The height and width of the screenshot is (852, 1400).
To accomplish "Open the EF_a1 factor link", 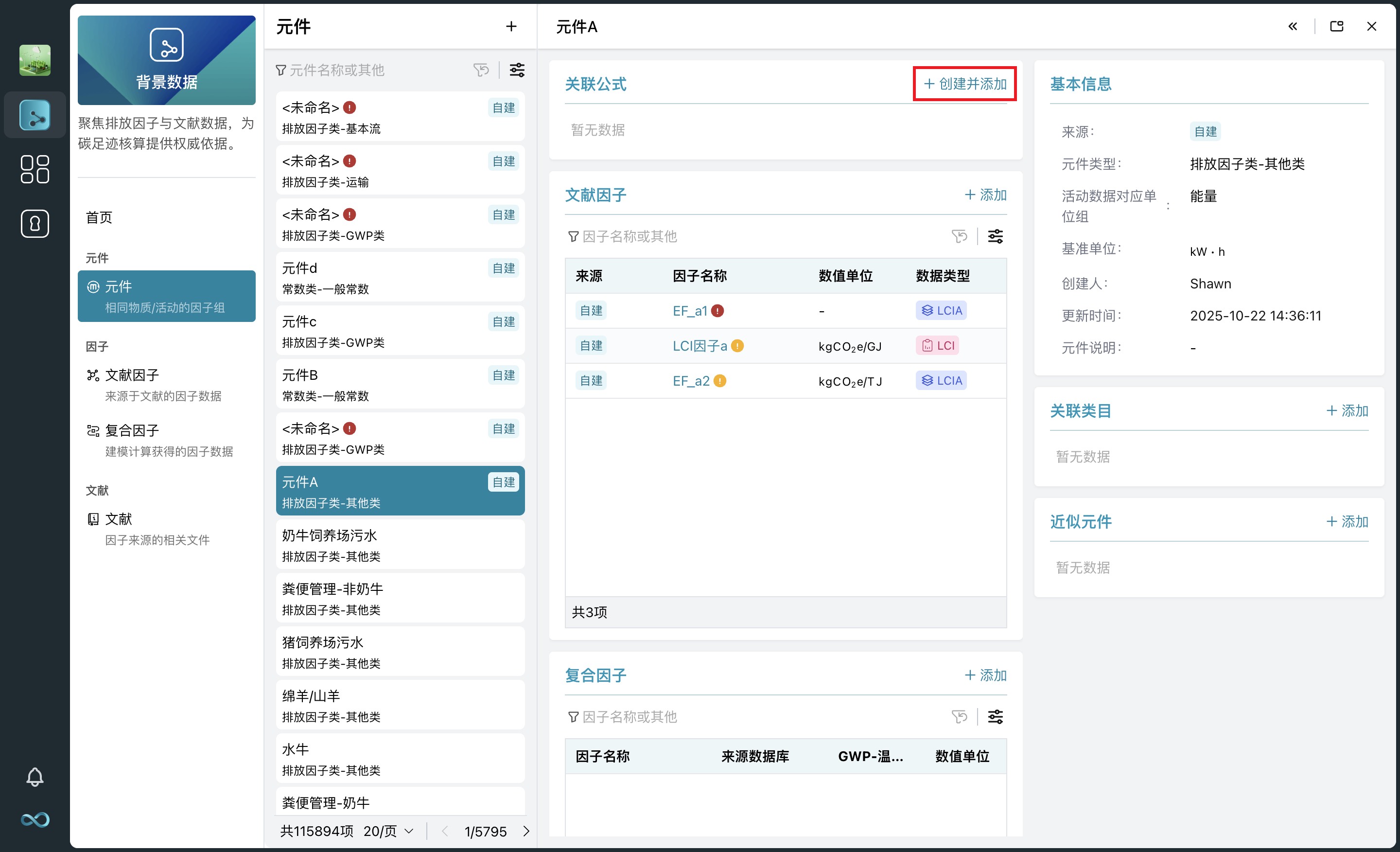I will point(689,310).
